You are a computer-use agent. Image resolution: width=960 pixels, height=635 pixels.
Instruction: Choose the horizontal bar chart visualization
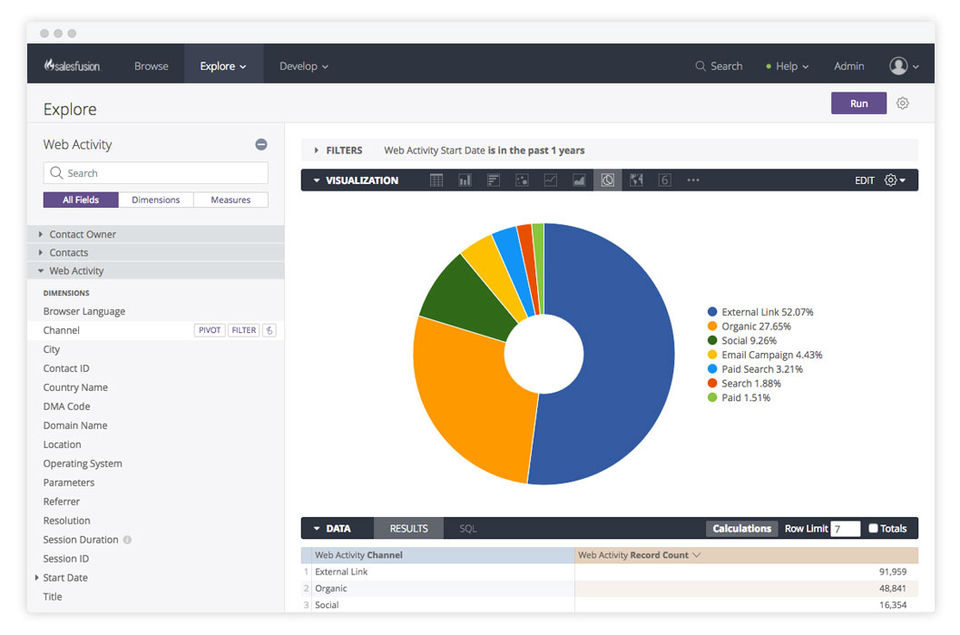[493, 180]
